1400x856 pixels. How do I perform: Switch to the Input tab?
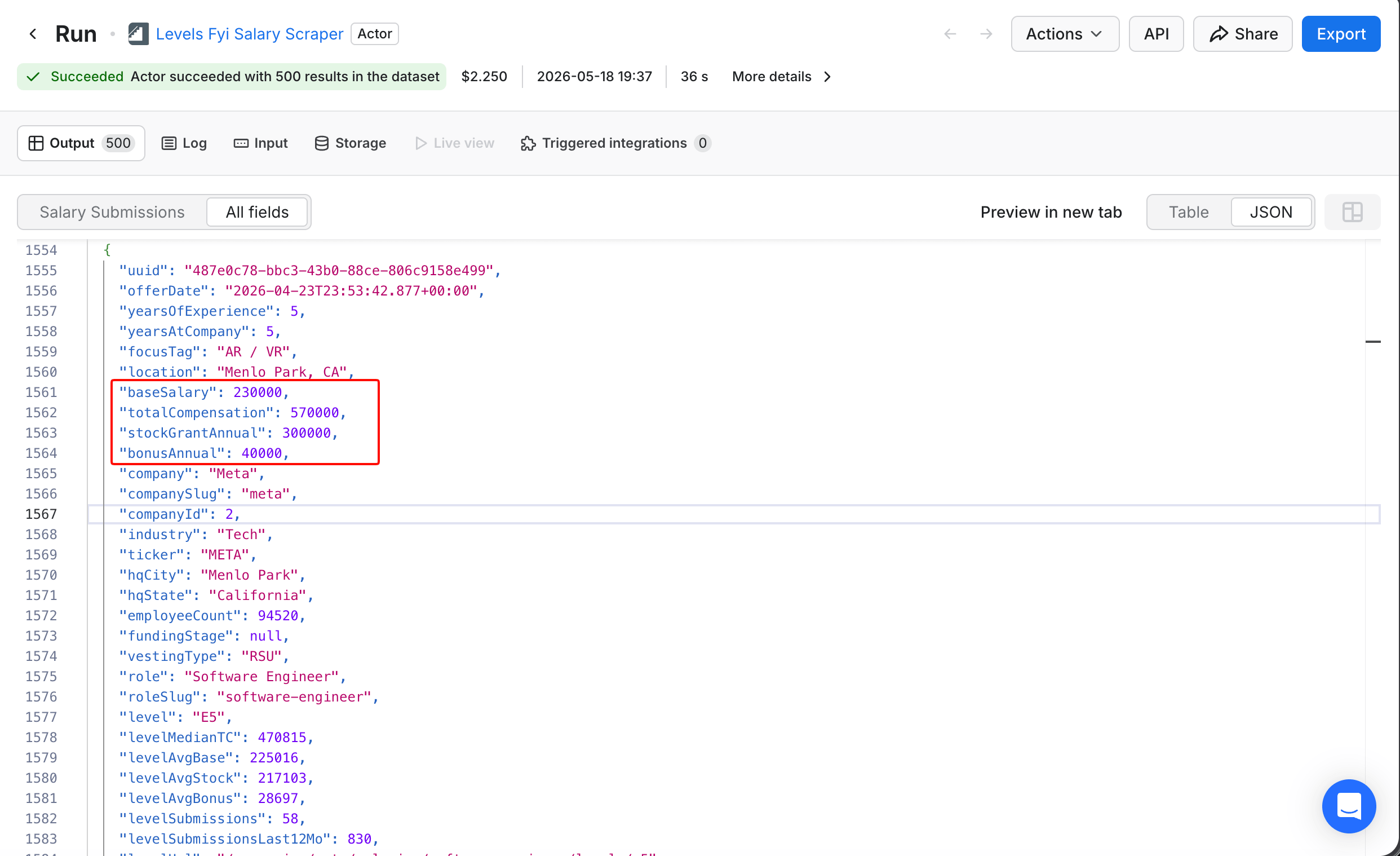(261, 143)
